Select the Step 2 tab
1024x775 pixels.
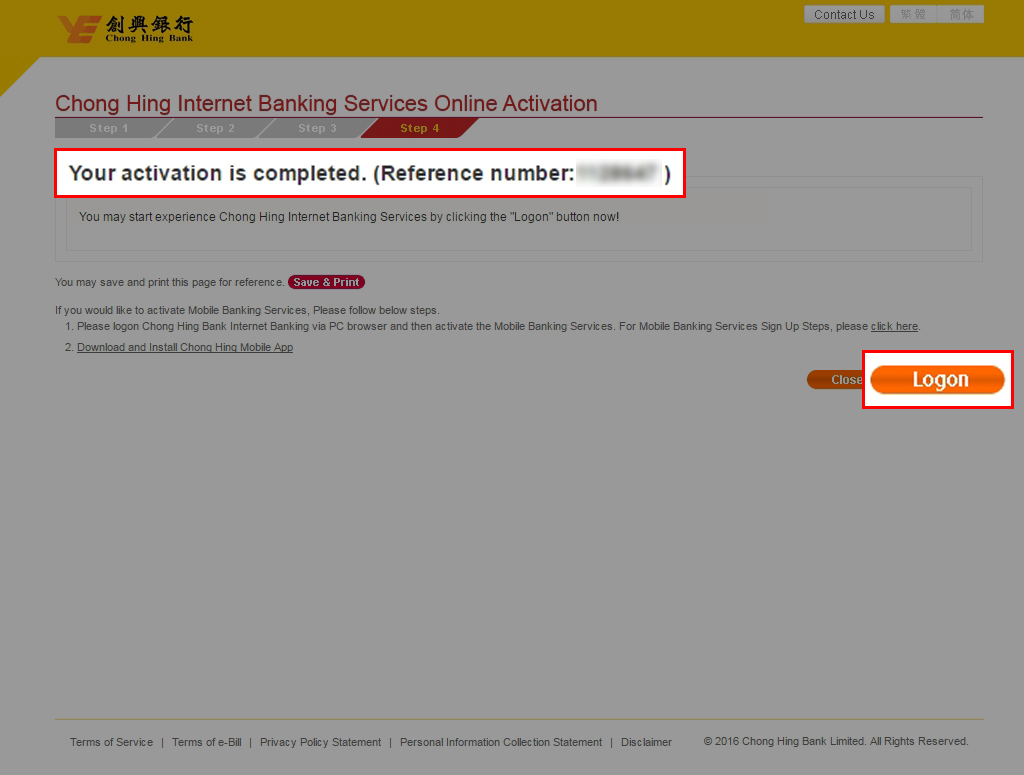(x=216, y=129)
